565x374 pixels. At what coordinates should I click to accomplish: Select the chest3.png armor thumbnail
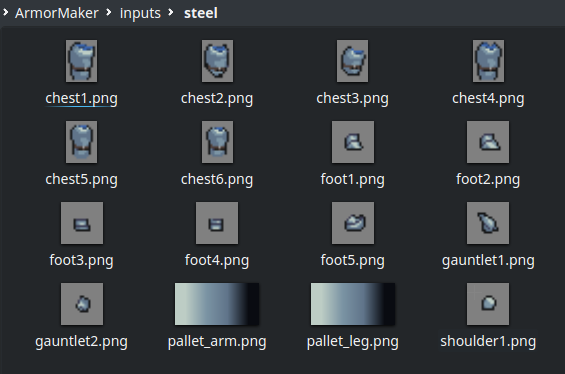[x=352, y=61]
